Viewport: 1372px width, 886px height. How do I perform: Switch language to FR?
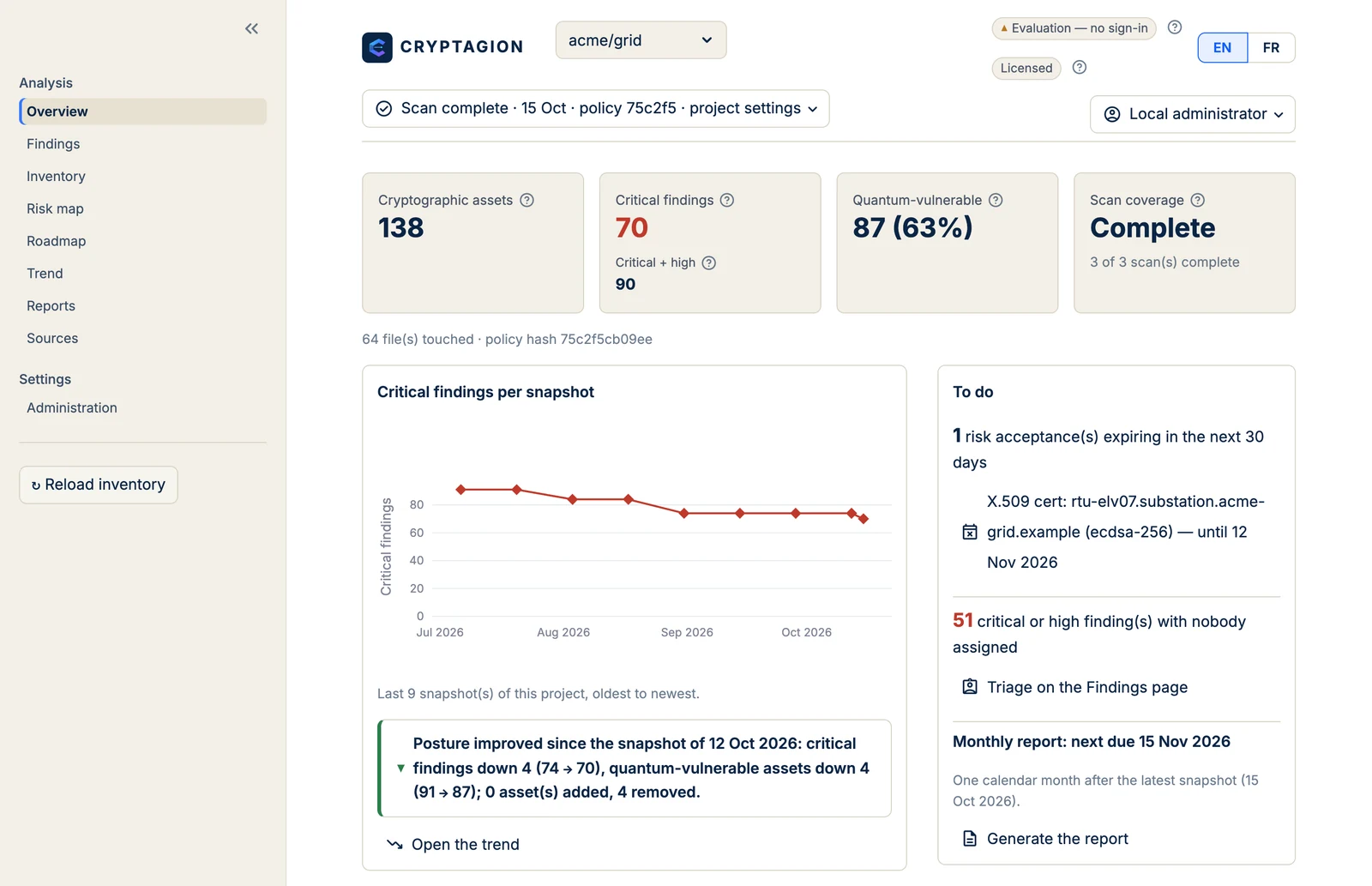coord(1271,47)
